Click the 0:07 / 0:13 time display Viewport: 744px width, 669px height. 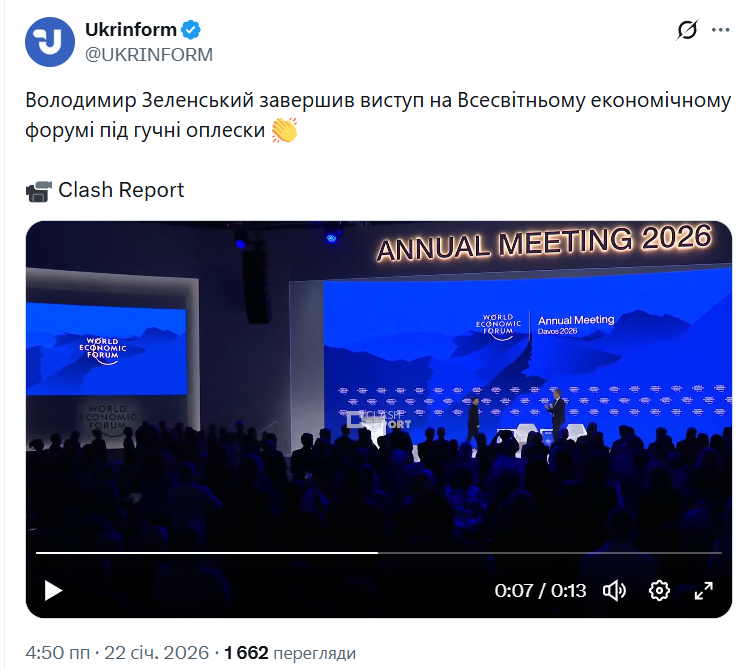coord(540,590)
